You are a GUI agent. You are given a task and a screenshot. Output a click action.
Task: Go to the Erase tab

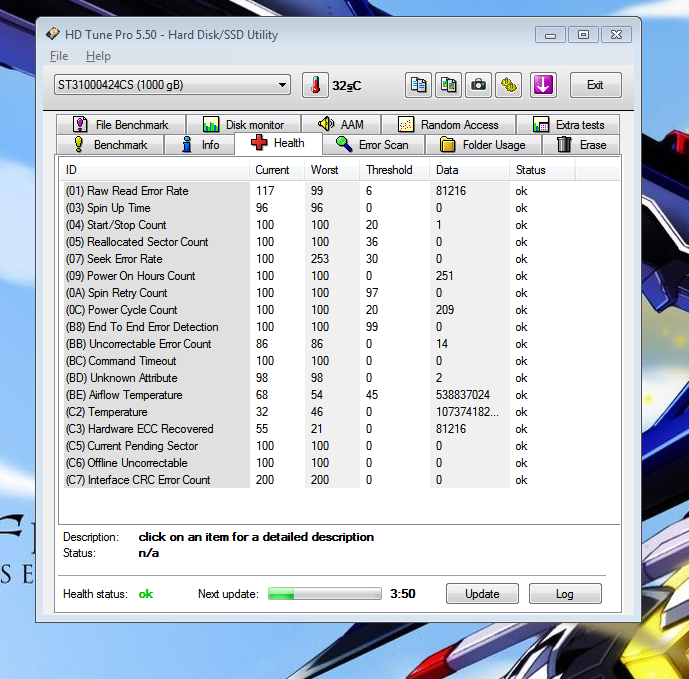pos(581,145)
